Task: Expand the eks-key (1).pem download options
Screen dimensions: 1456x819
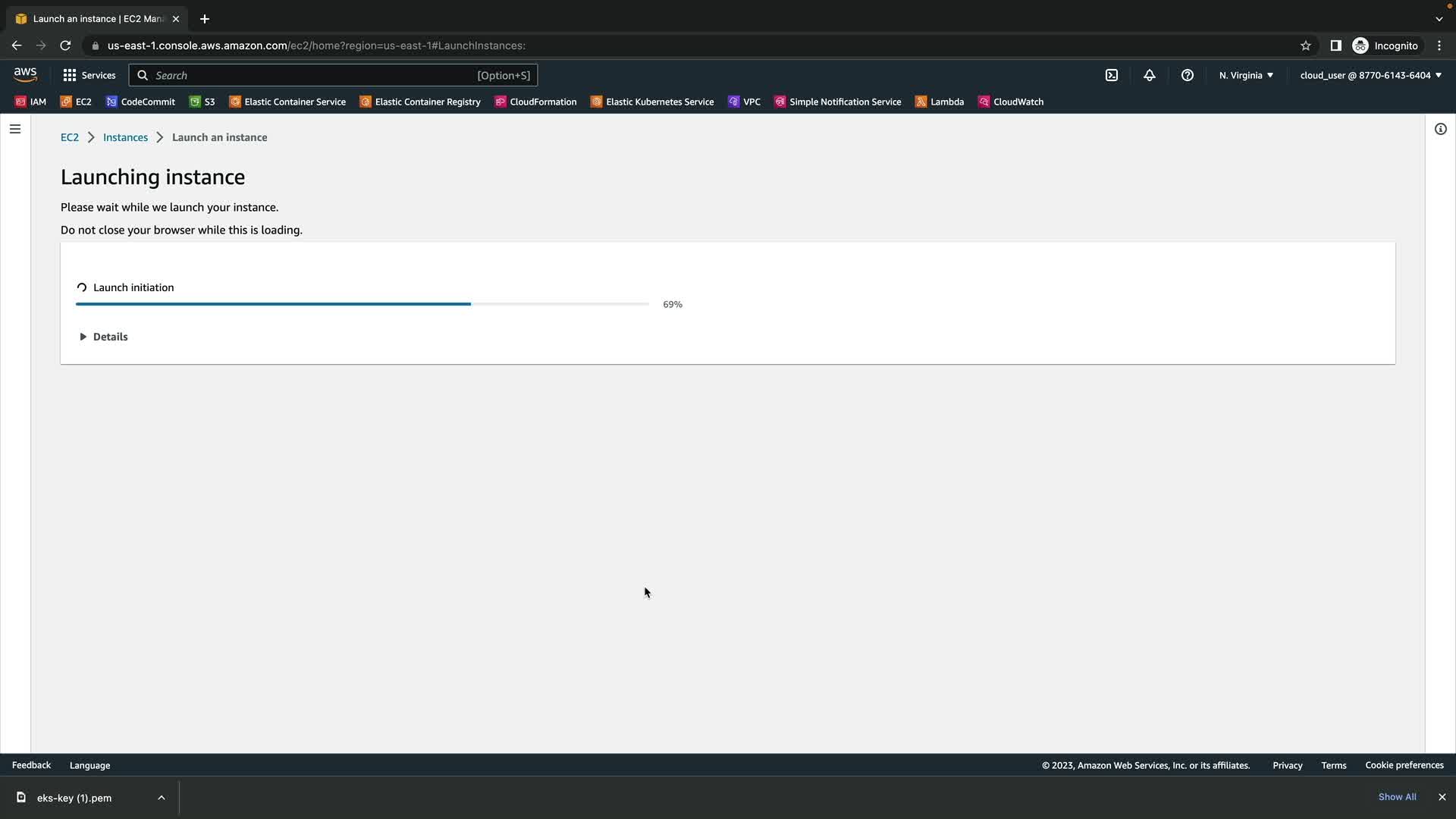Action: click(x=161, y=798)
